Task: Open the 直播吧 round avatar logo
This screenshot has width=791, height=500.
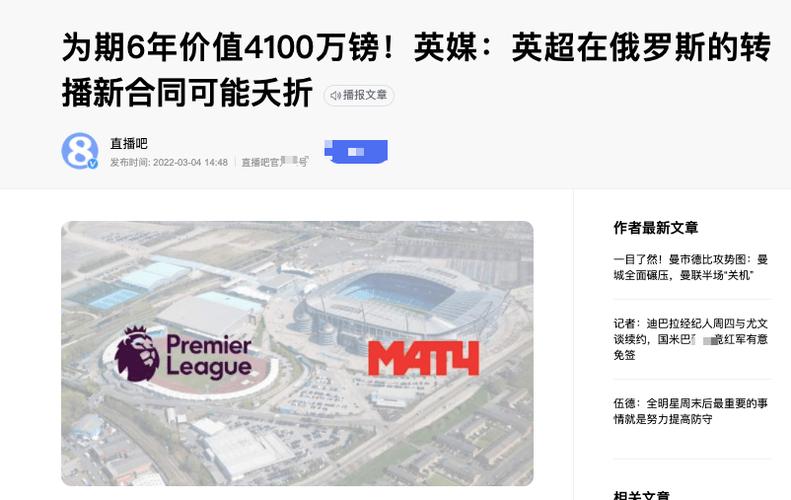Action: click(x=80, y=151)
